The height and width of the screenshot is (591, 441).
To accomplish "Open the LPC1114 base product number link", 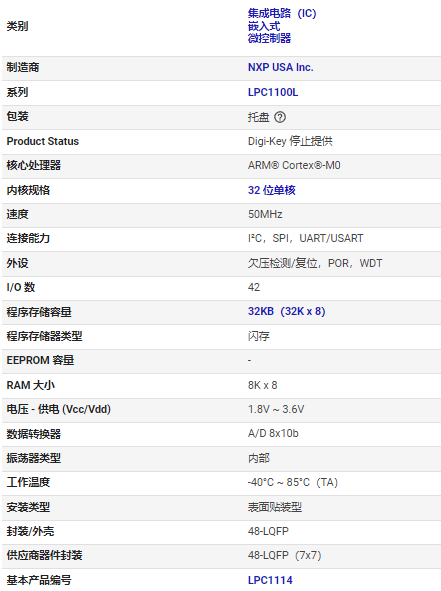I will coord(270,580).
